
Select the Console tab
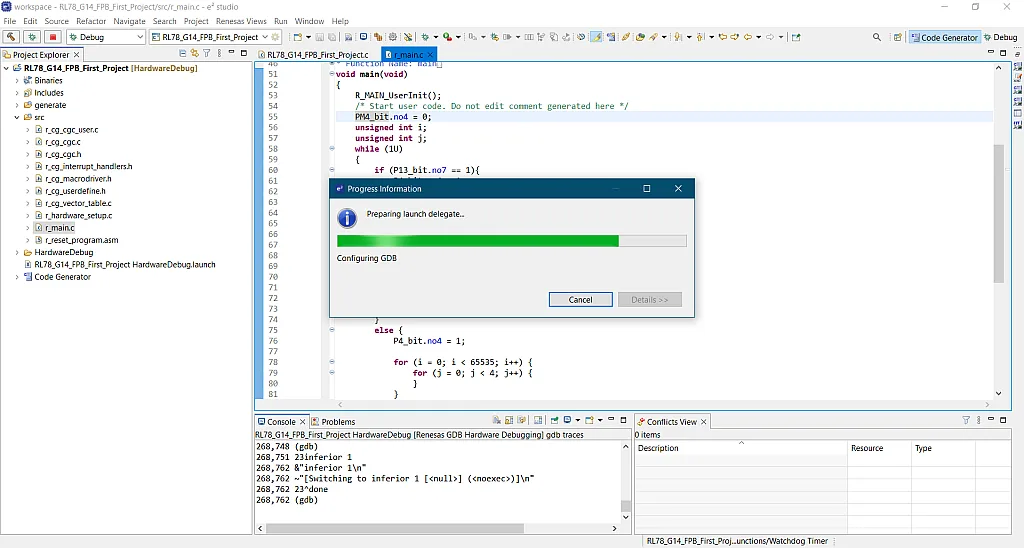pos(281,422)
